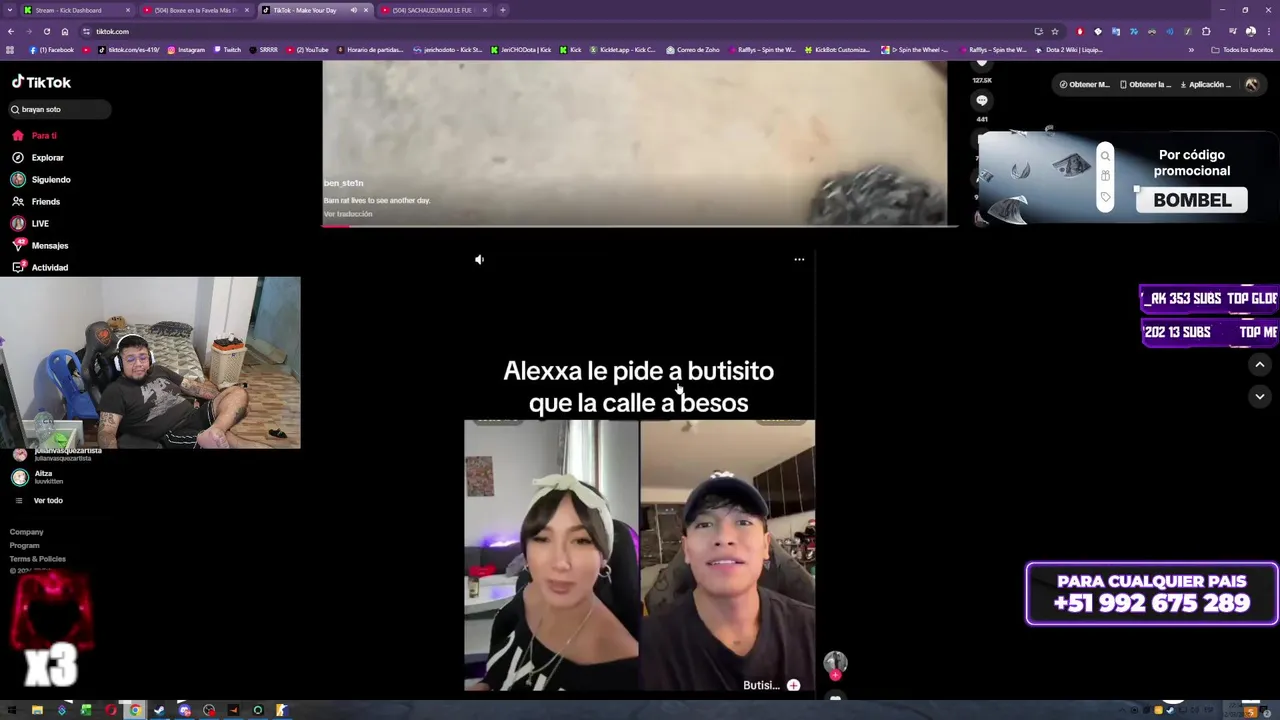Open the Windows Start button
Image resolution: width=1280 pixels, height=720 pixels.
point(10,710)
